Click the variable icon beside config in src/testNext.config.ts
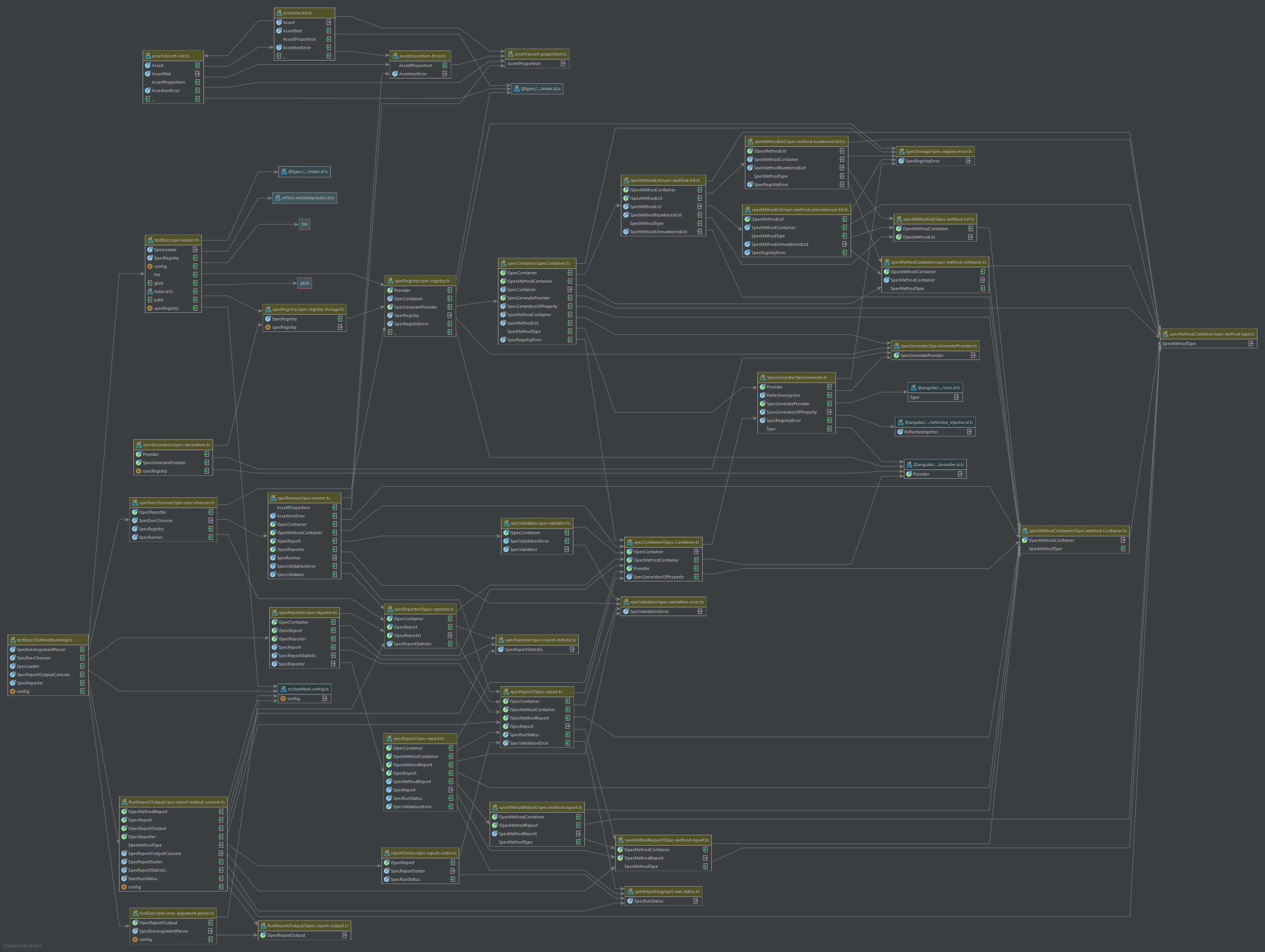The width and height of the screenshot is (1265, 952). tap(283, 699)
